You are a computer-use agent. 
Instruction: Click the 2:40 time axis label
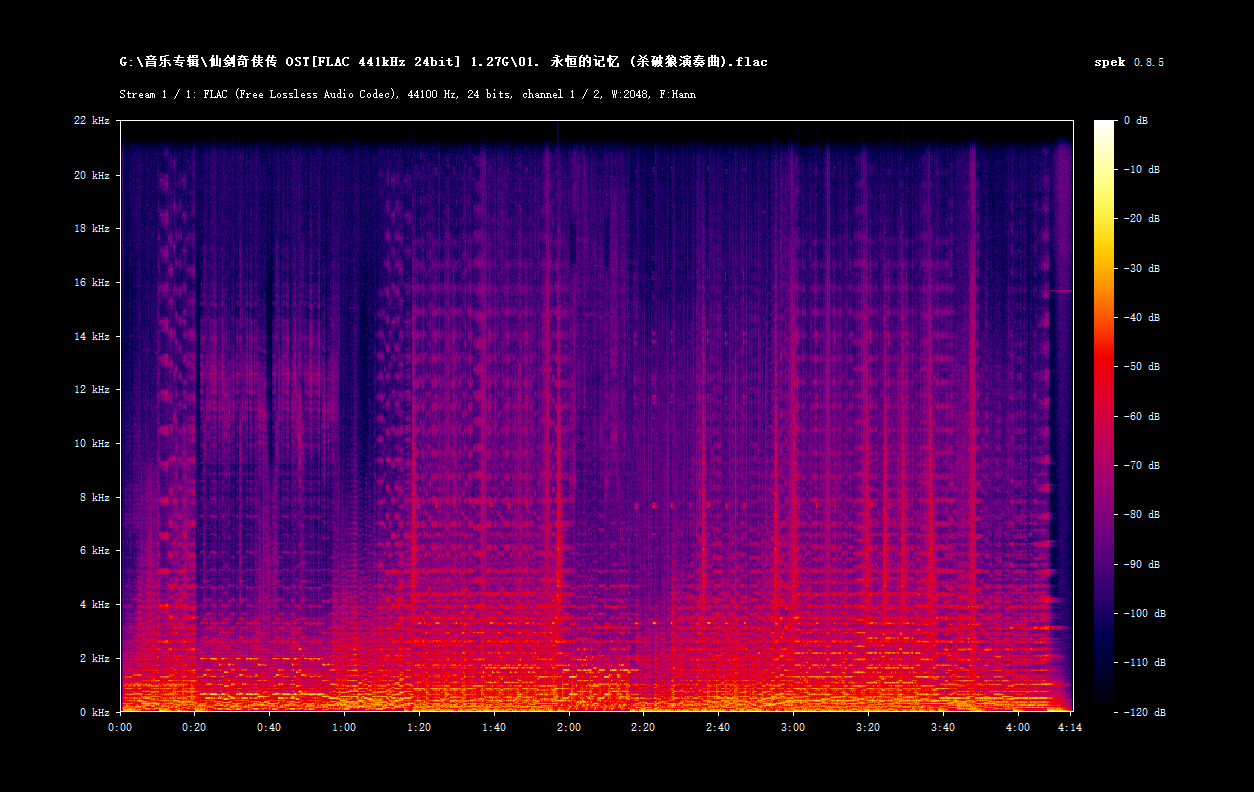(x=718, y=727)
